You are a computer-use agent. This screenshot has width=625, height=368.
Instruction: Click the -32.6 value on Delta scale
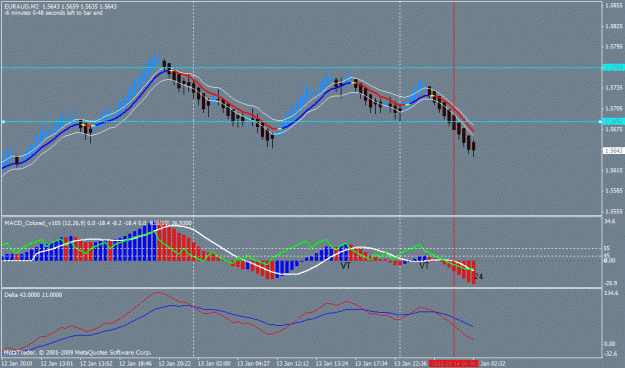(x=611, y=353)
